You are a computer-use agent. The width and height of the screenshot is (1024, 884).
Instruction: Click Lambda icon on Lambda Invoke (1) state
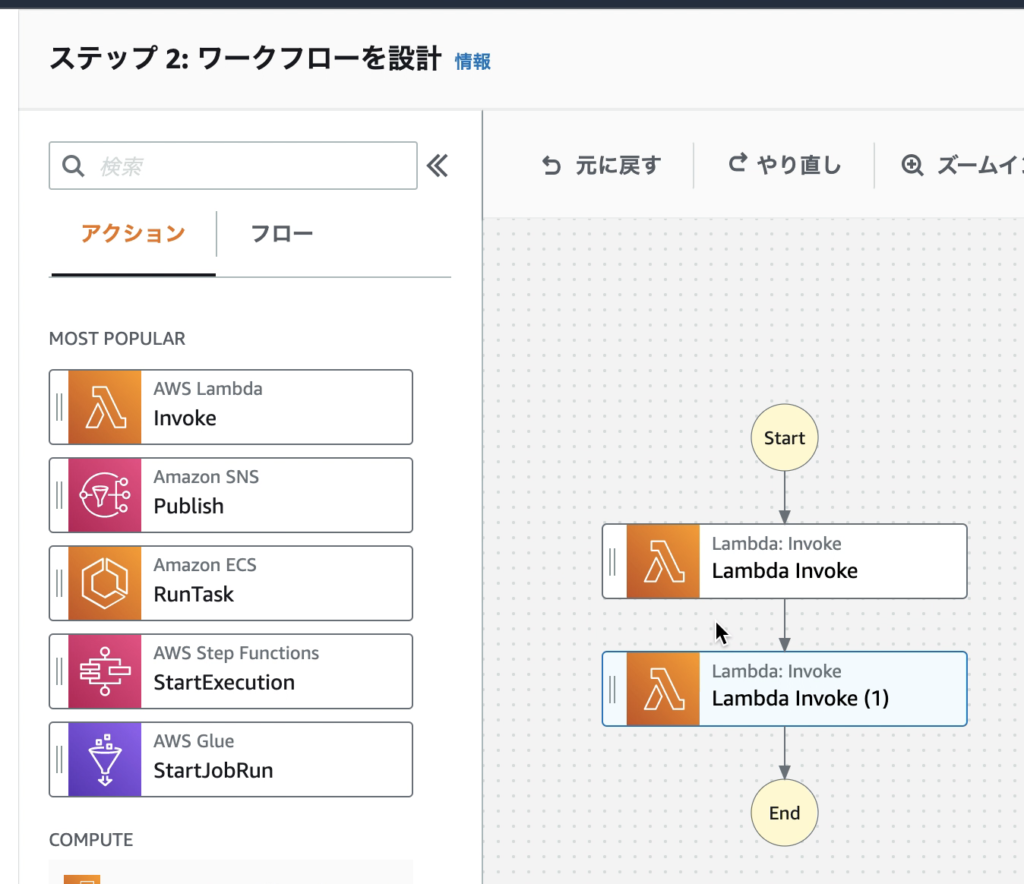pyautogui.click(x=663, y=689)
